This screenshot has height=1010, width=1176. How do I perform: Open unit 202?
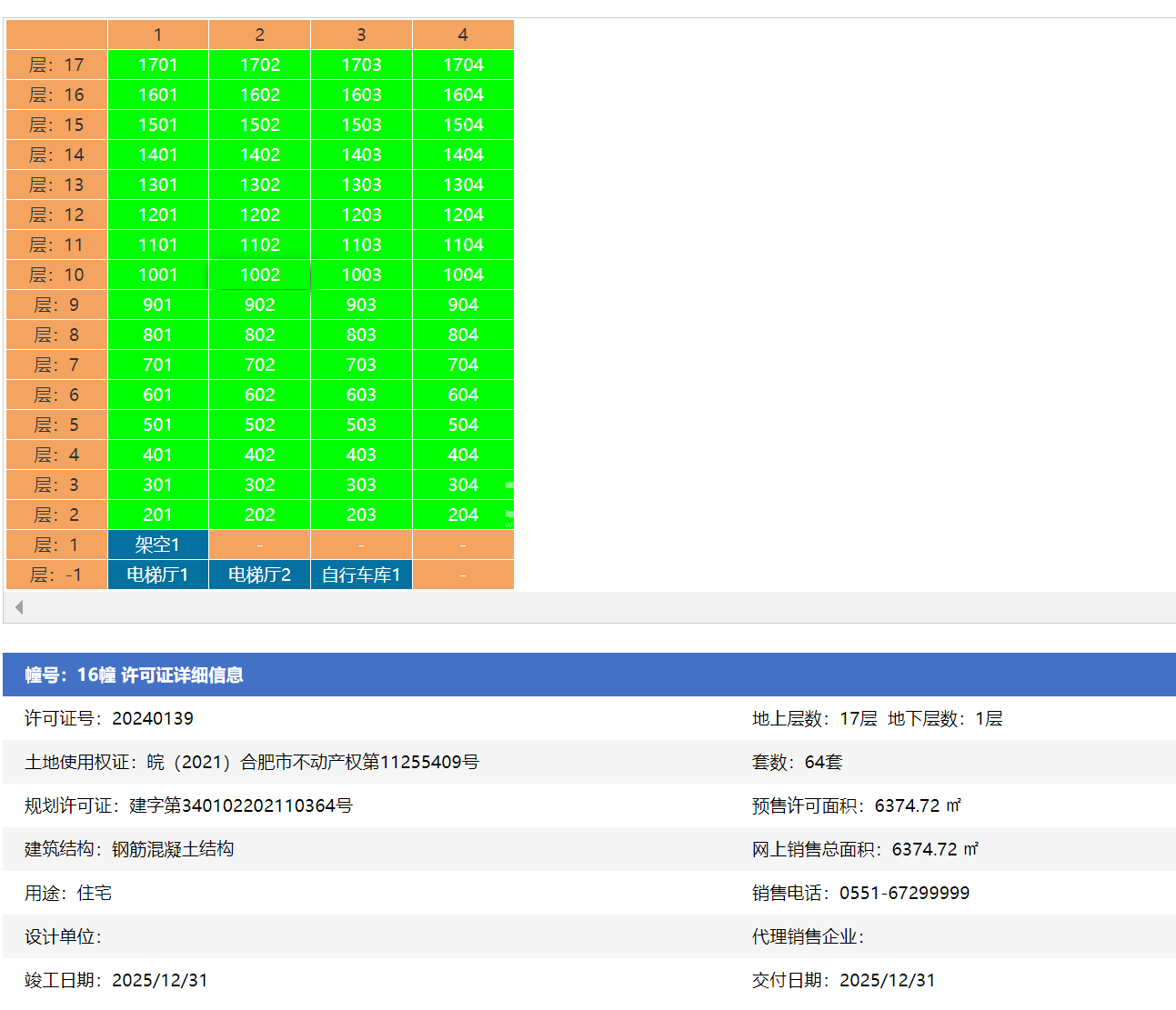[x=260, y=515]
